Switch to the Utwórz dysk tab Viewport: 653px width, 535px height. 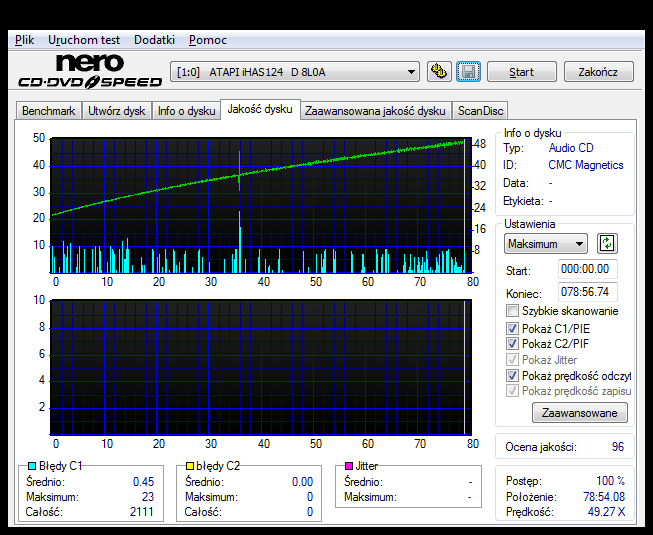(x=117, y=111)
